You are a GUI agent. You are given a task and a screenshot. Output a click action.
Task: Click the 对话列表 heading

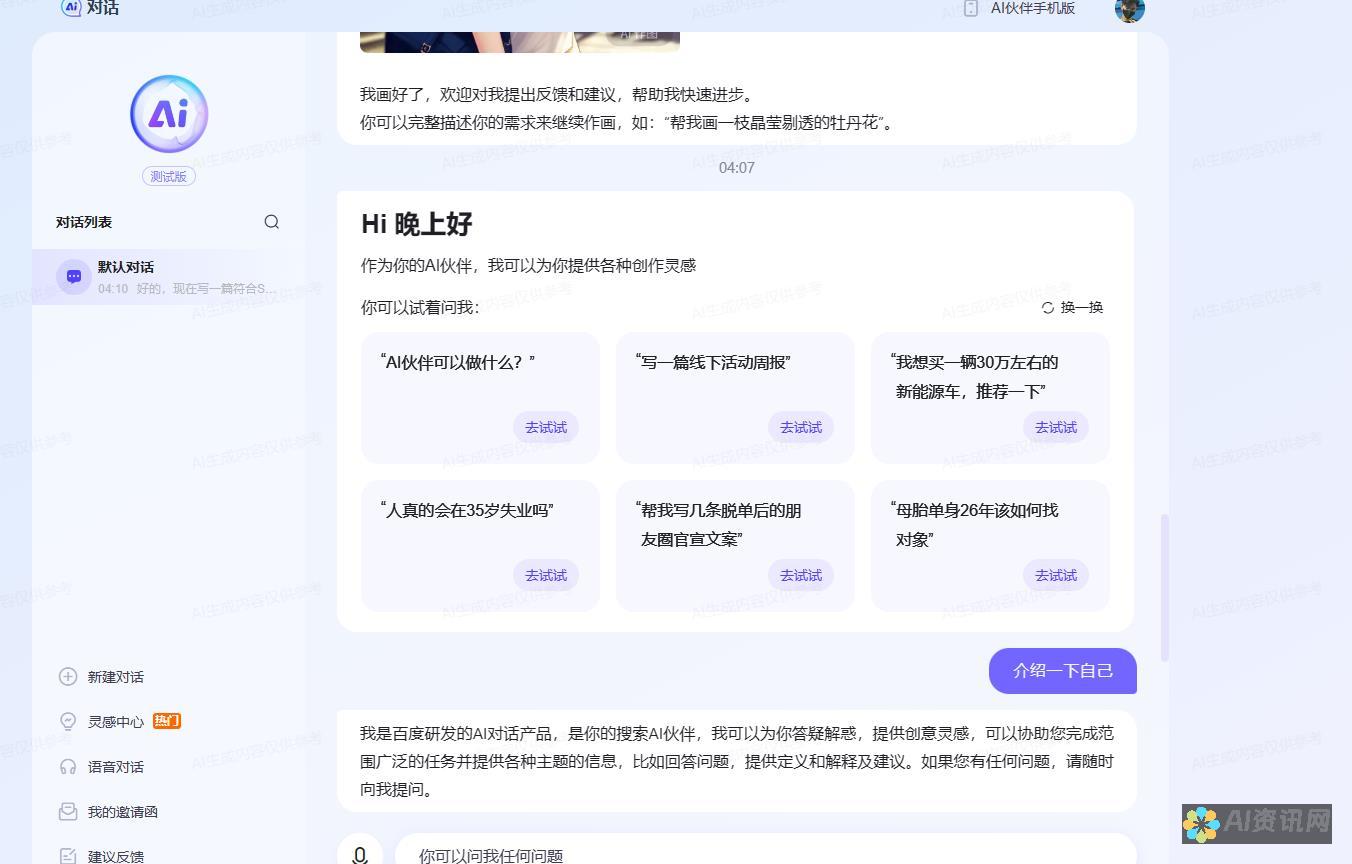(84, 222)
